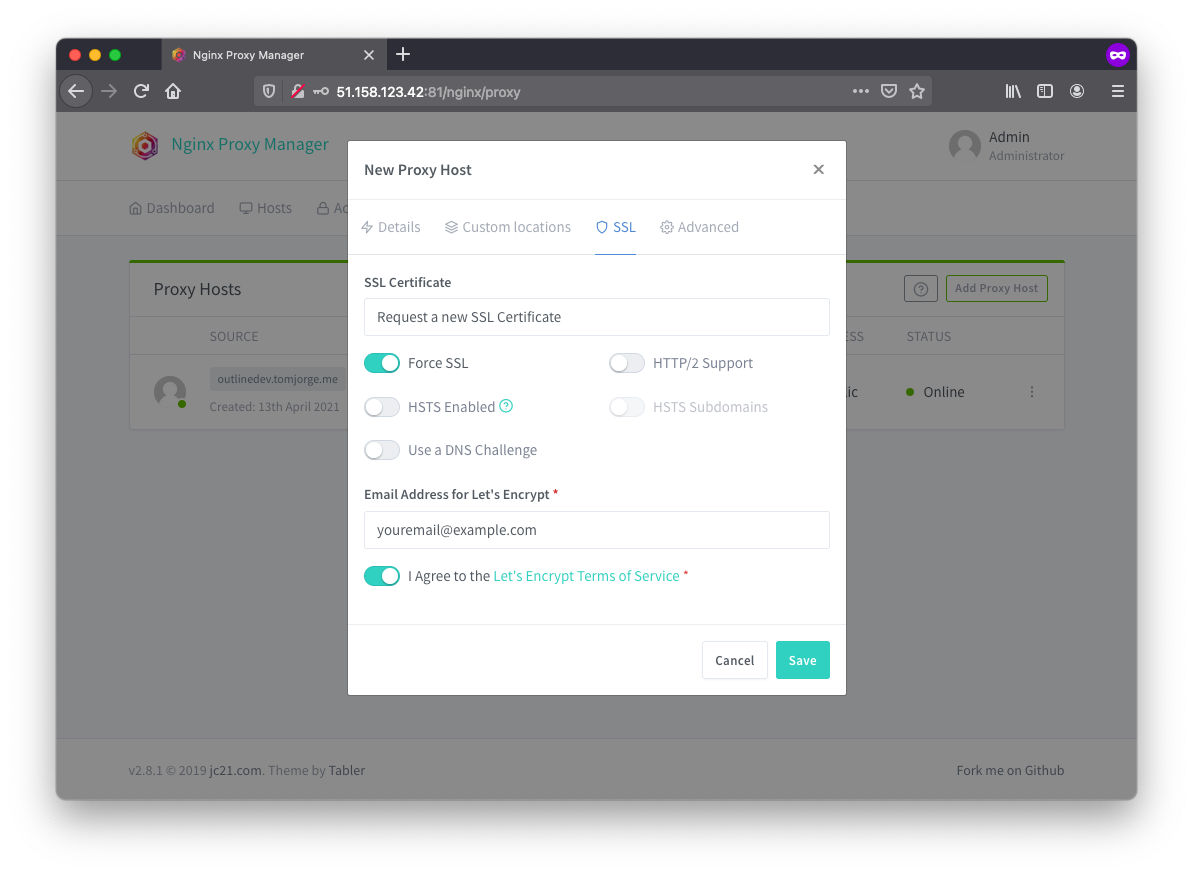The width and height of the screenshot is (1193, 874).
Task: Open the jc21.com footer link
Action: [235, 771]
